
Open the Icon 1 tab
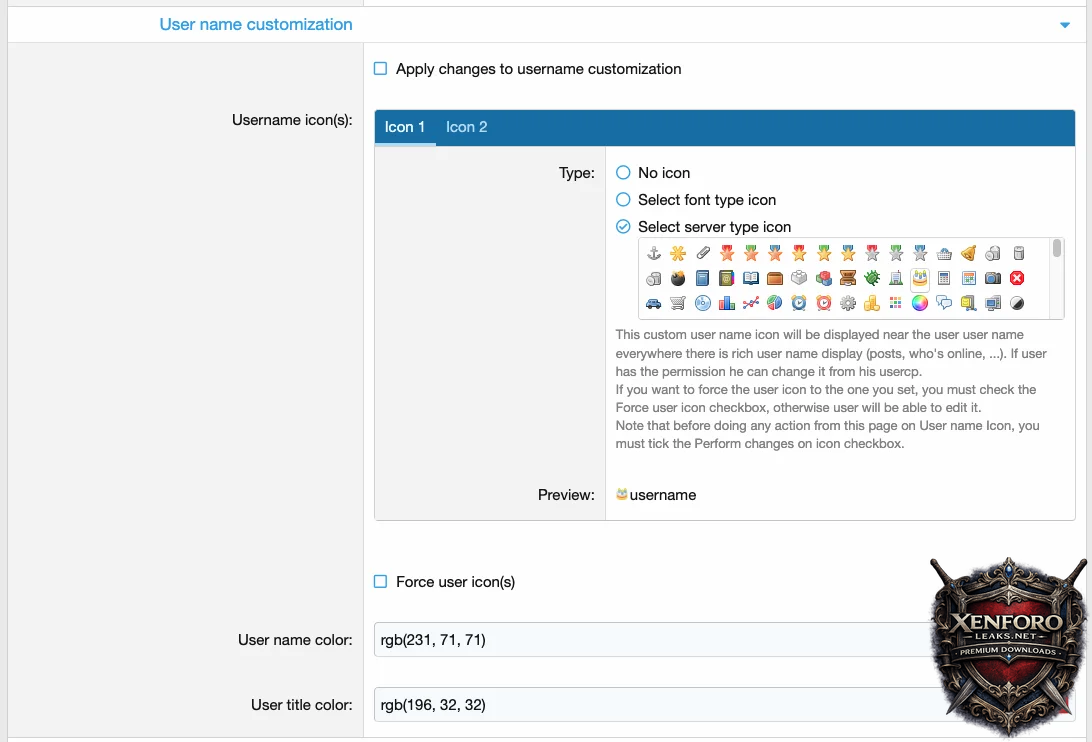pyautogui.click(x=405, y=127)
